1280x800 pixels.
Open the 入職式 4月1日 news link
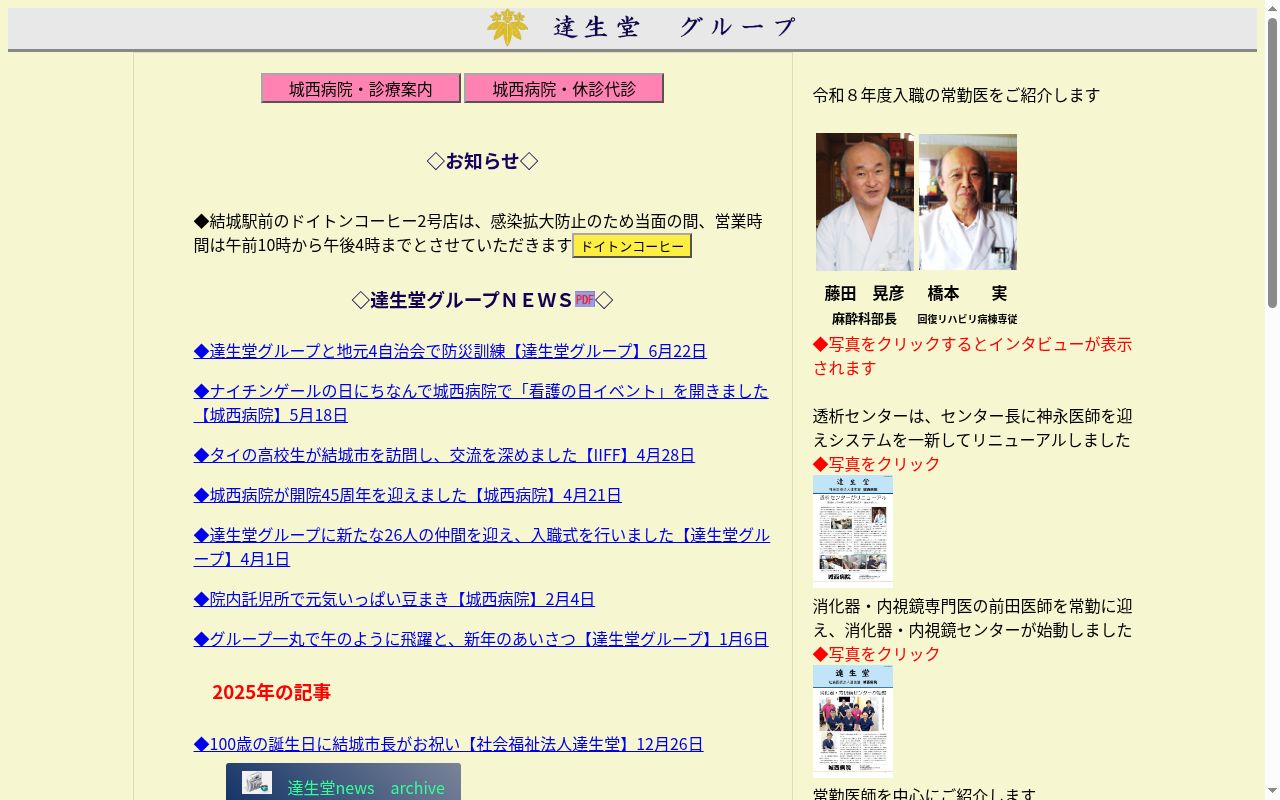(x=482, y=547)
